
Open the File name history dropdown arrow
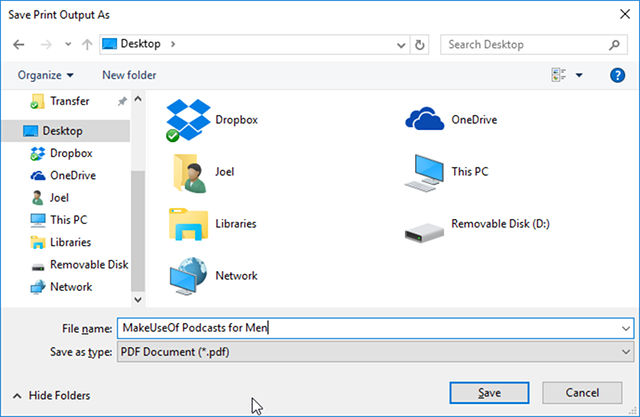tap(625, 328)
